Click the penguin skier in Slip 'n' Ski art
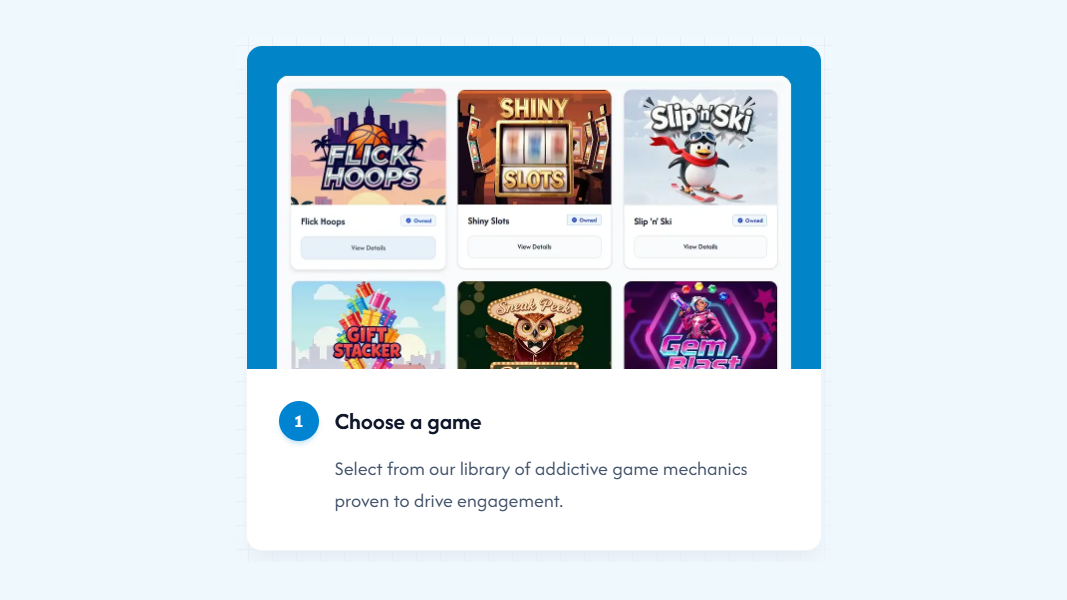This screenshot has width=1067, height=600. click(x=701, y=165)
